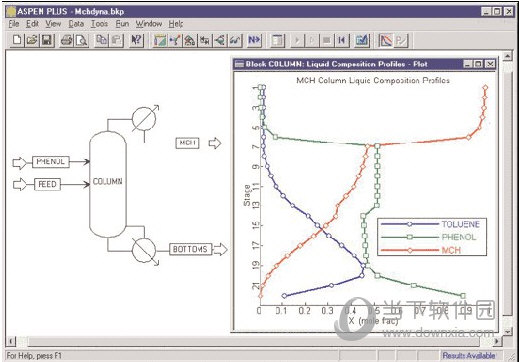Image resolution: width=519 pixels, height=362 pixels.
Task: Click the condenser symbol above the column
Action: click(144, 119)
